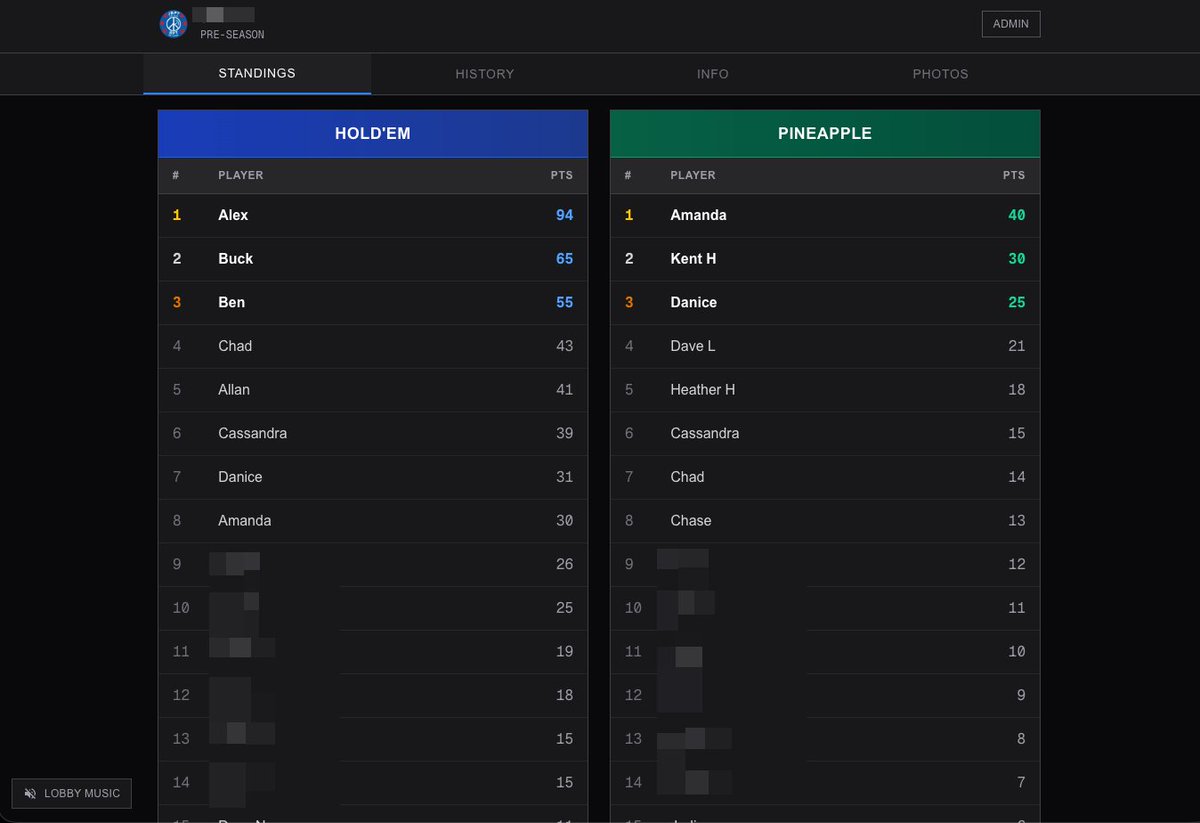Select Chase in the Pineapple standings
Image resolution: width=1200 pixels, height=823 pixels.
825,521
